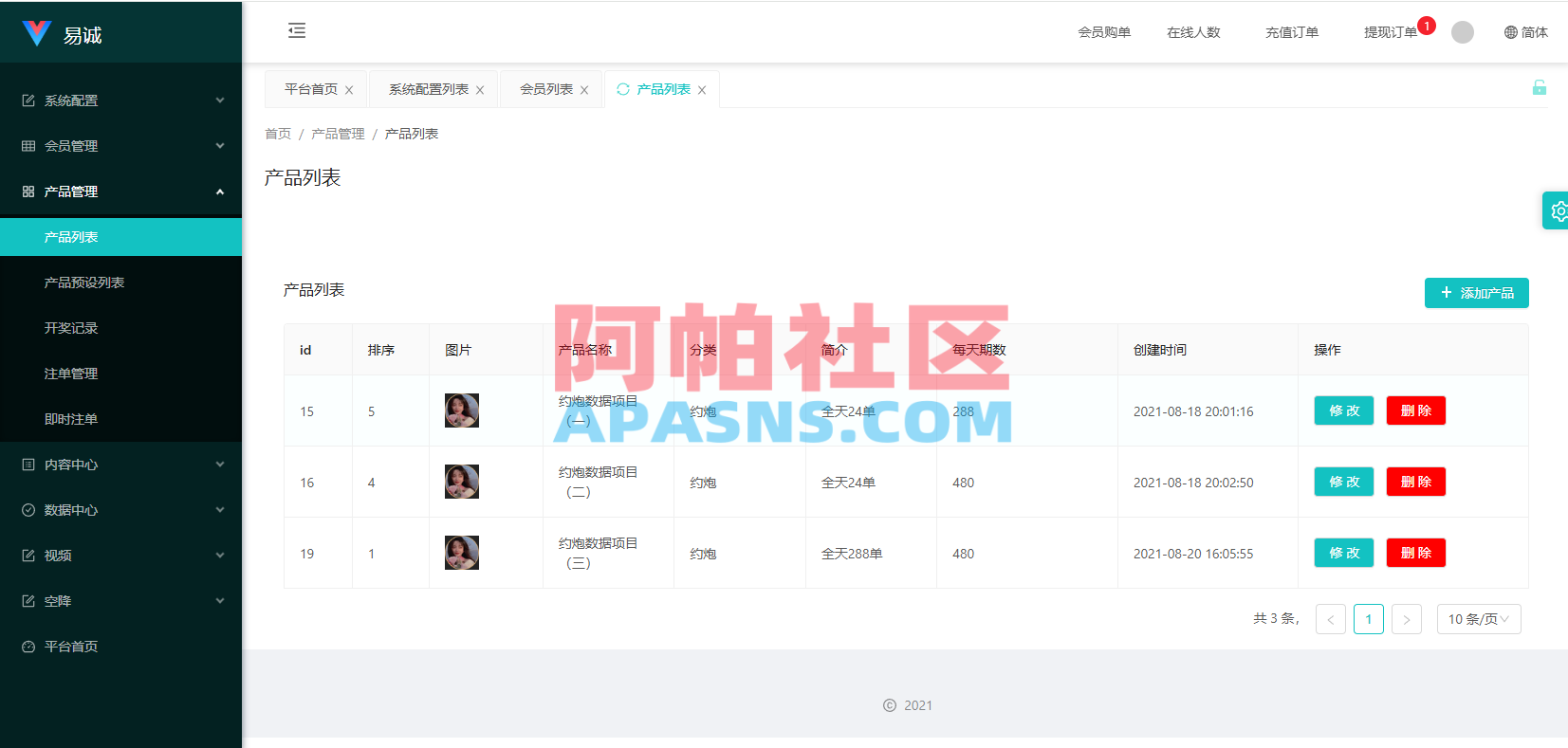Click 删除 for product id 16
This screenshot has width=1568, height=748.
coord(1416,482)
